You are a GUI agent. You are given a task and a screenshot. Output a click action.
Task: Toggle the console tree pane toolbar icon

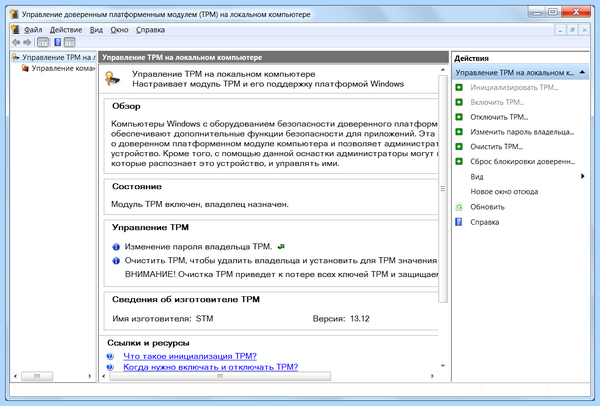point(43,42)
